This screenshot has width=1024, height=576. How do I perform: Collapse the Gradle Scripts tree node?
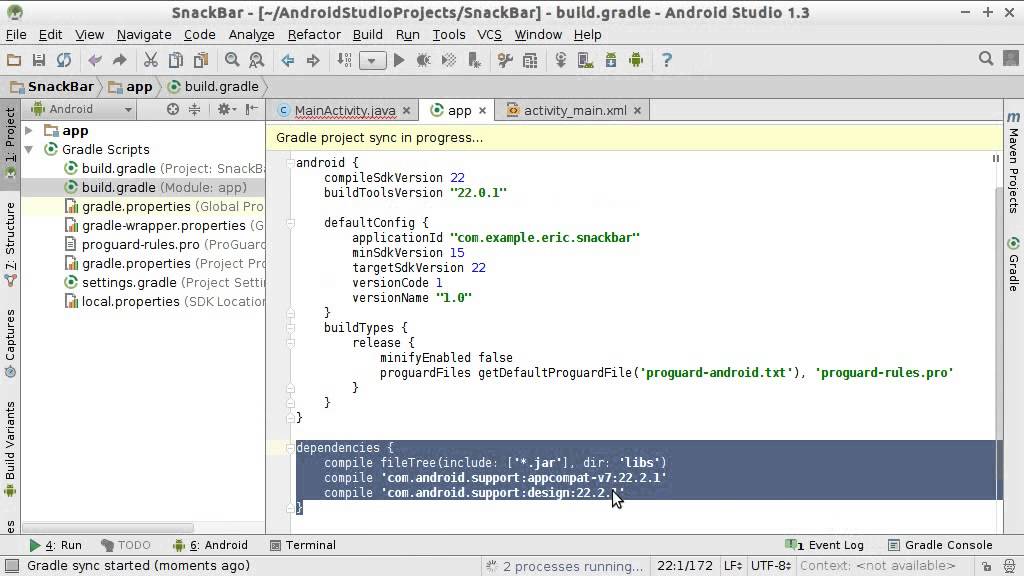pos(29,150)
